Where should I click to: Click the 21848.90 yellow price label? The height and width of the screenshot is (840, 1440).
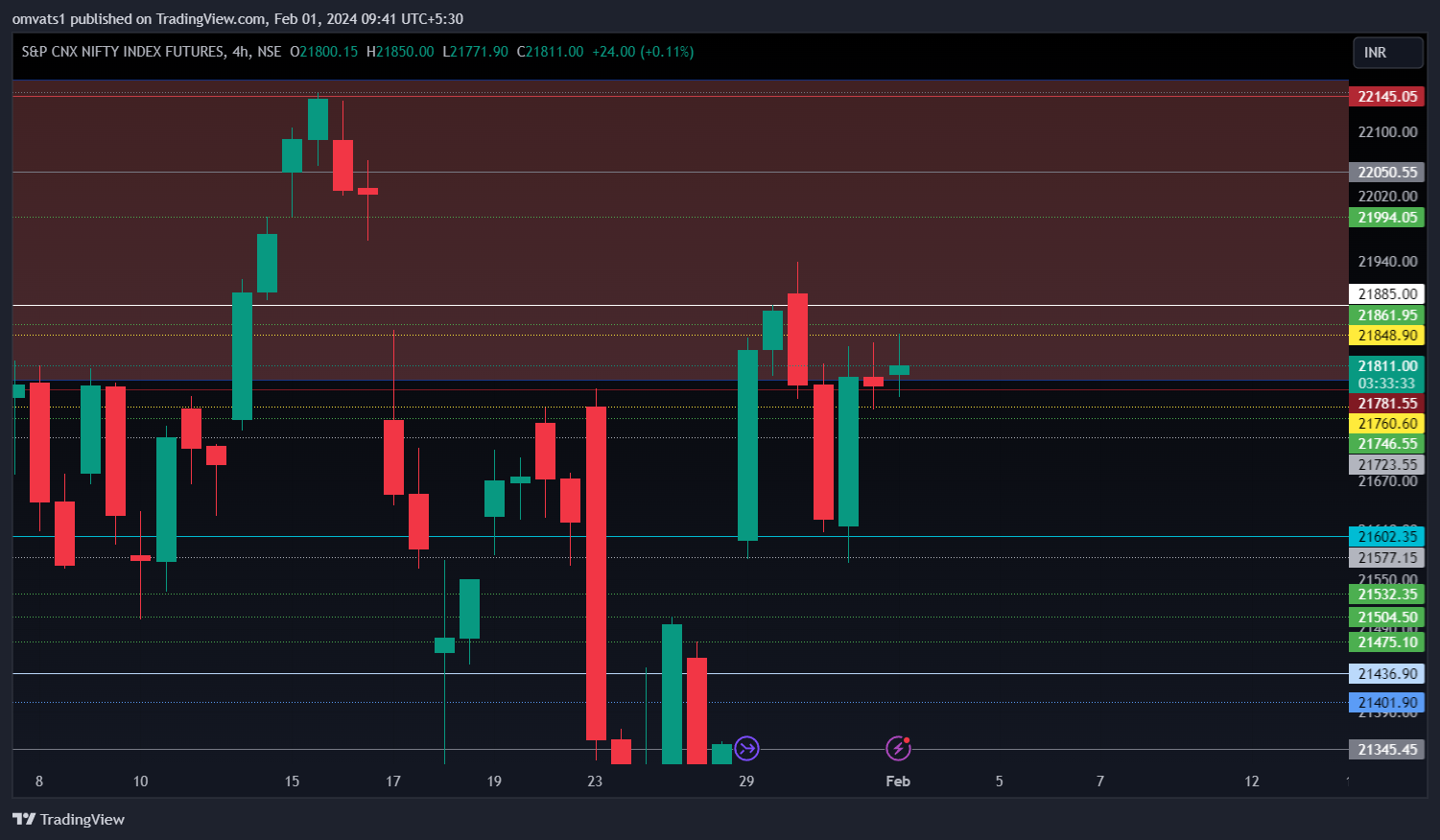point(1386,336)
